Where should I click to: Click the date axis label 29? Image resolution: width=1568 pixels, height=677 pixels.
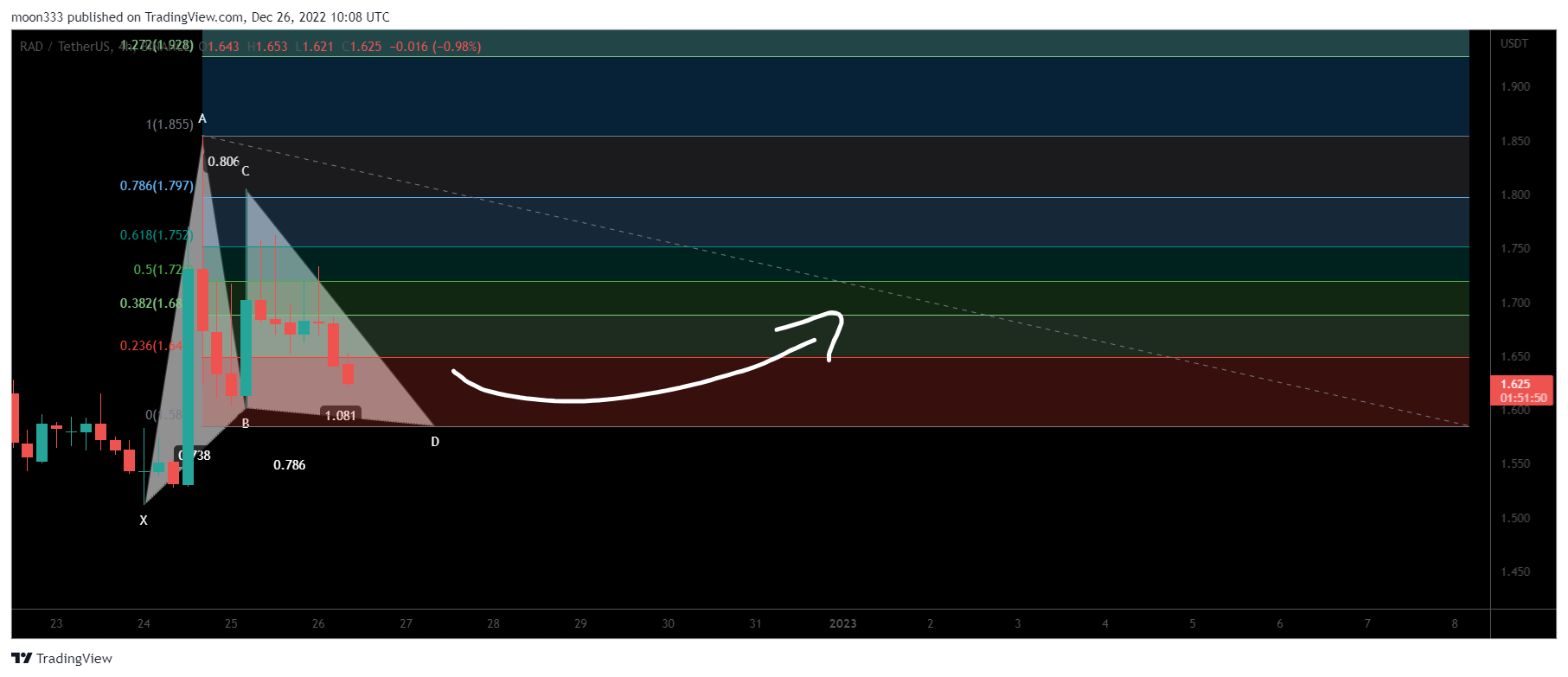(580, 623)
